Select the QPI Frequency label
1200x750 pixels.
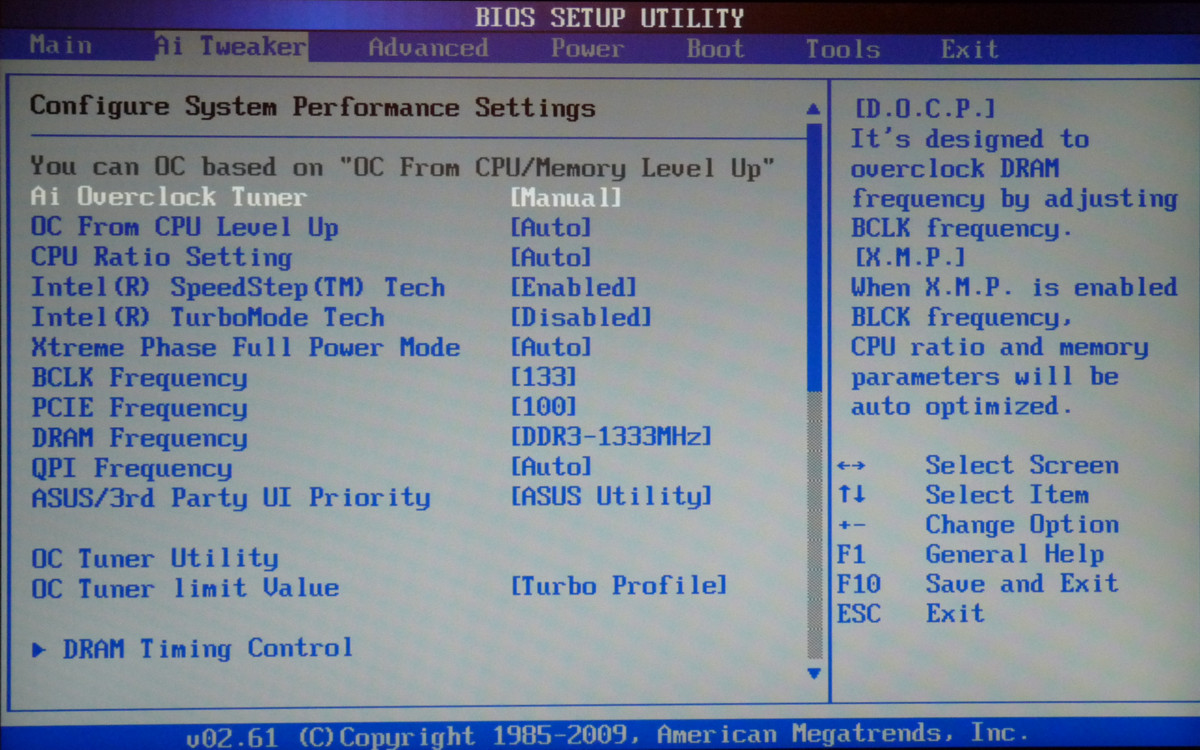pos(130,468)
